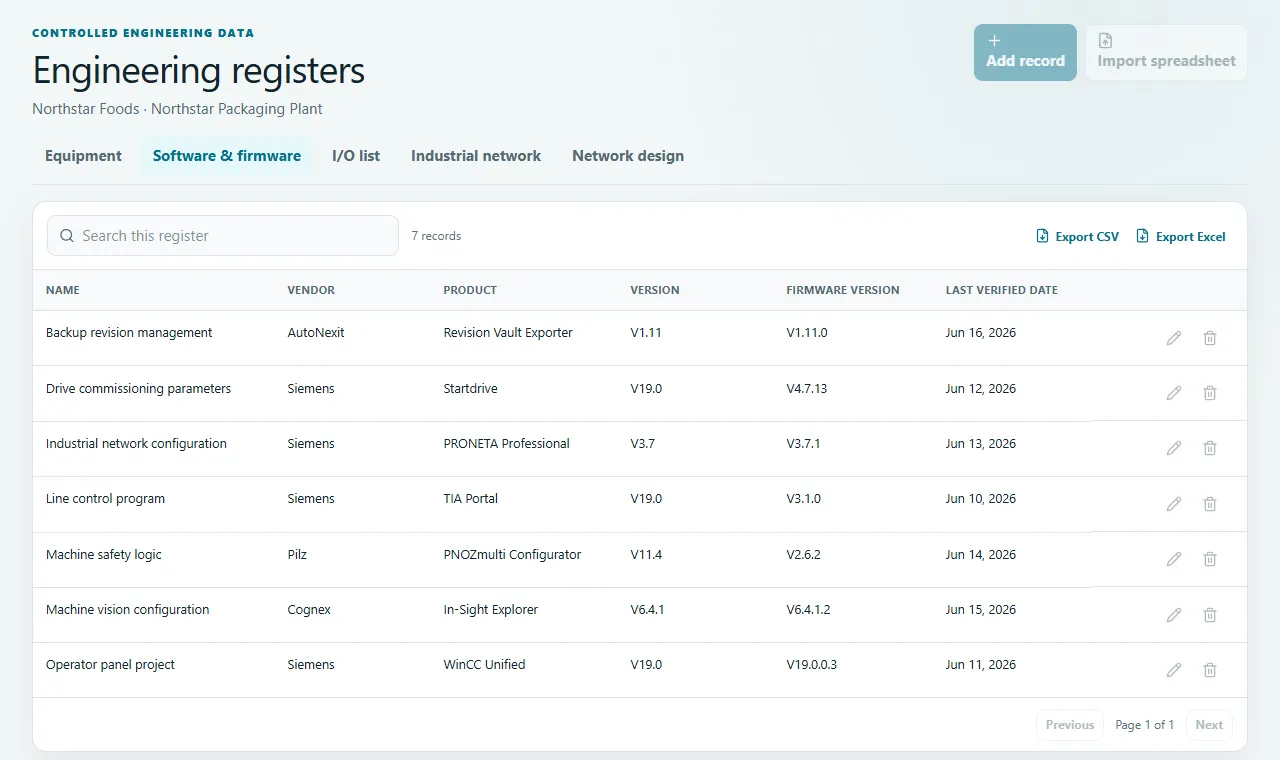The height and width of the screenshot is (760, 1280).
Task: Edit the Drive commissioning parameters row
Action: [1174, 393]
